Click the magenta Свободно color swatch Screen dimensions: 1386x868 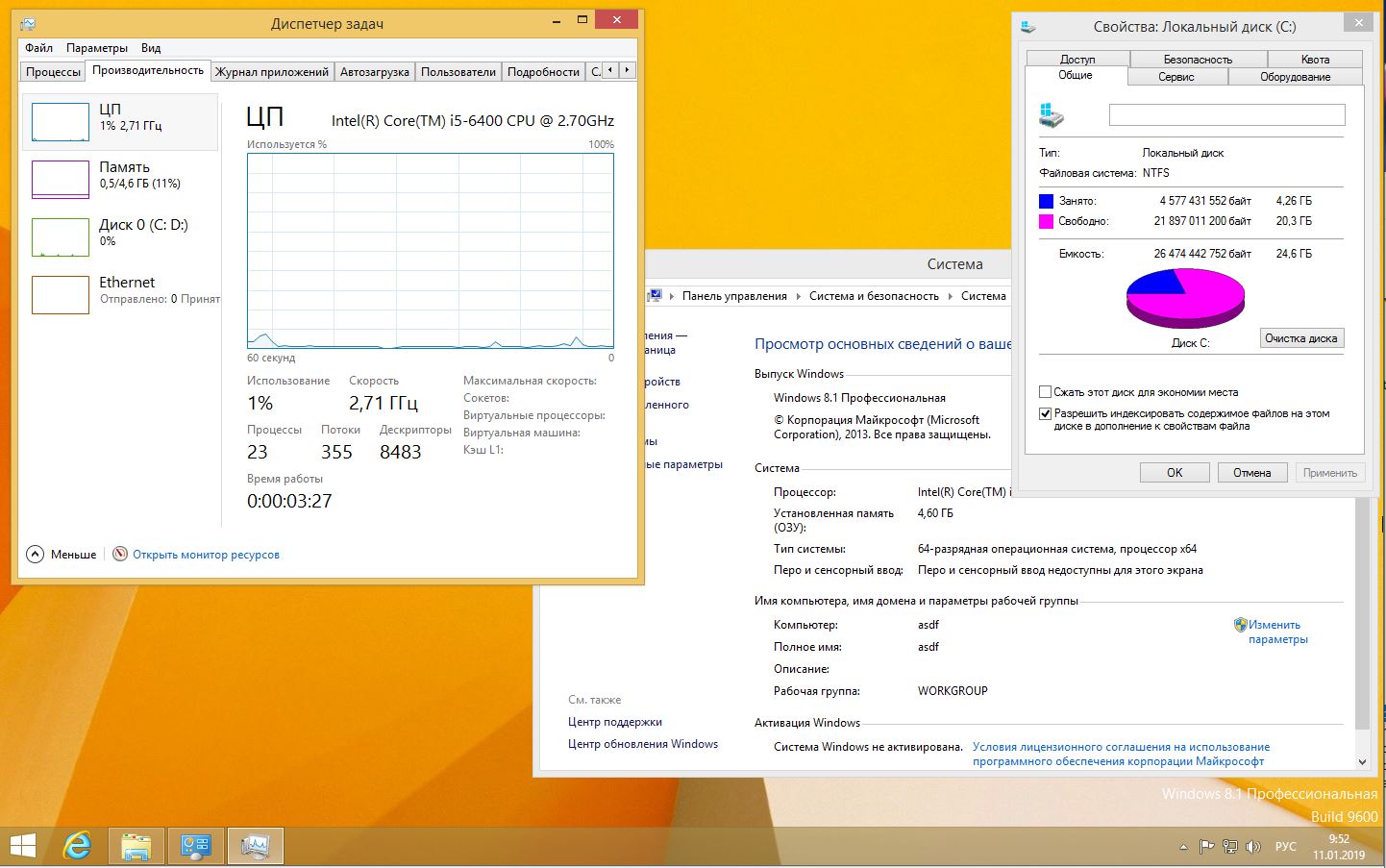1047,221
